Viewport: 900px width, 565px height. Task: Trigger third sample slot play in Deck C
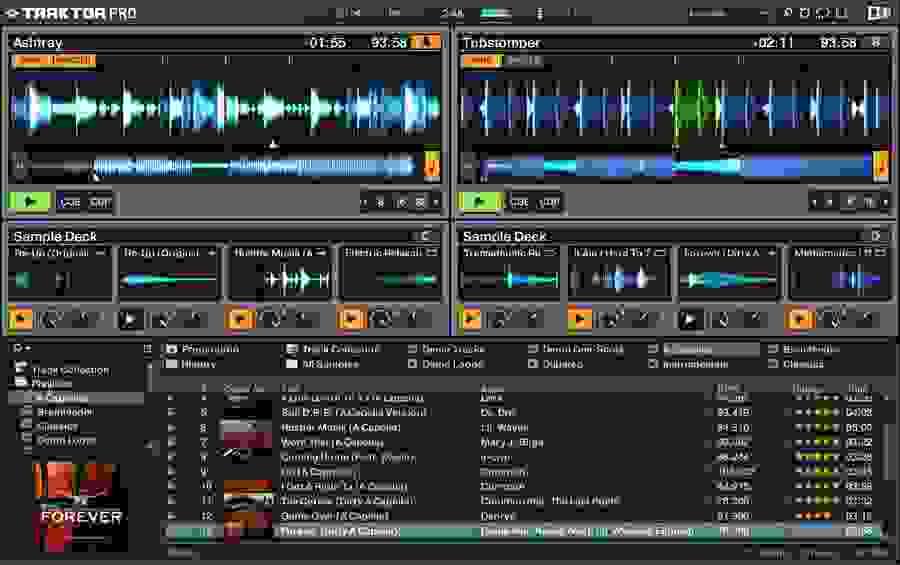pos(240,319)
